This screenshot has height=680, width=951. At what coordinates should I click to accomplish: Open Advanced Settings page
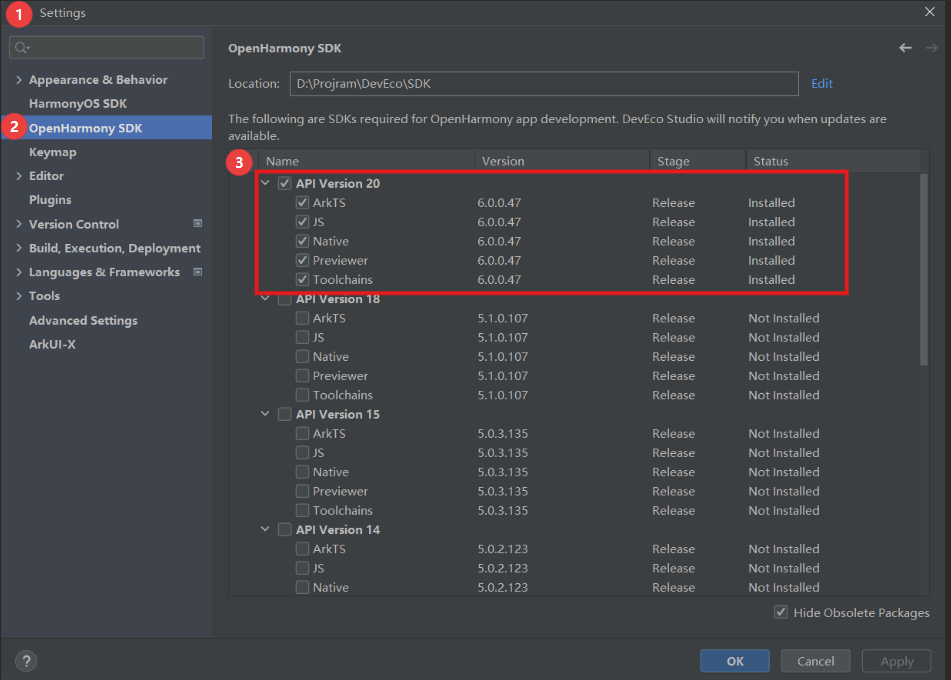(x=83, y=320)
